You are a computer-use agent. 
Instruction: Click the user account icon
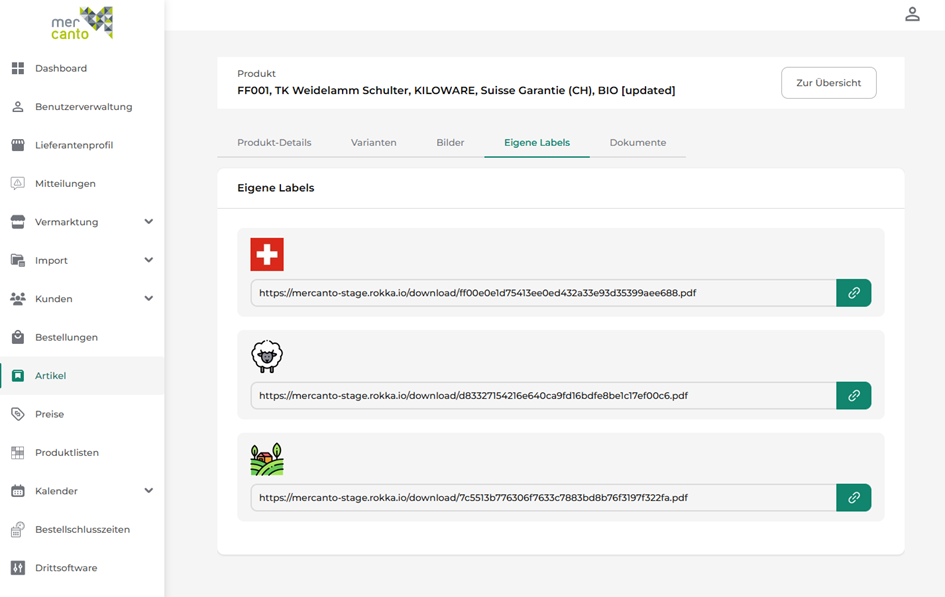tap(912, 14)
